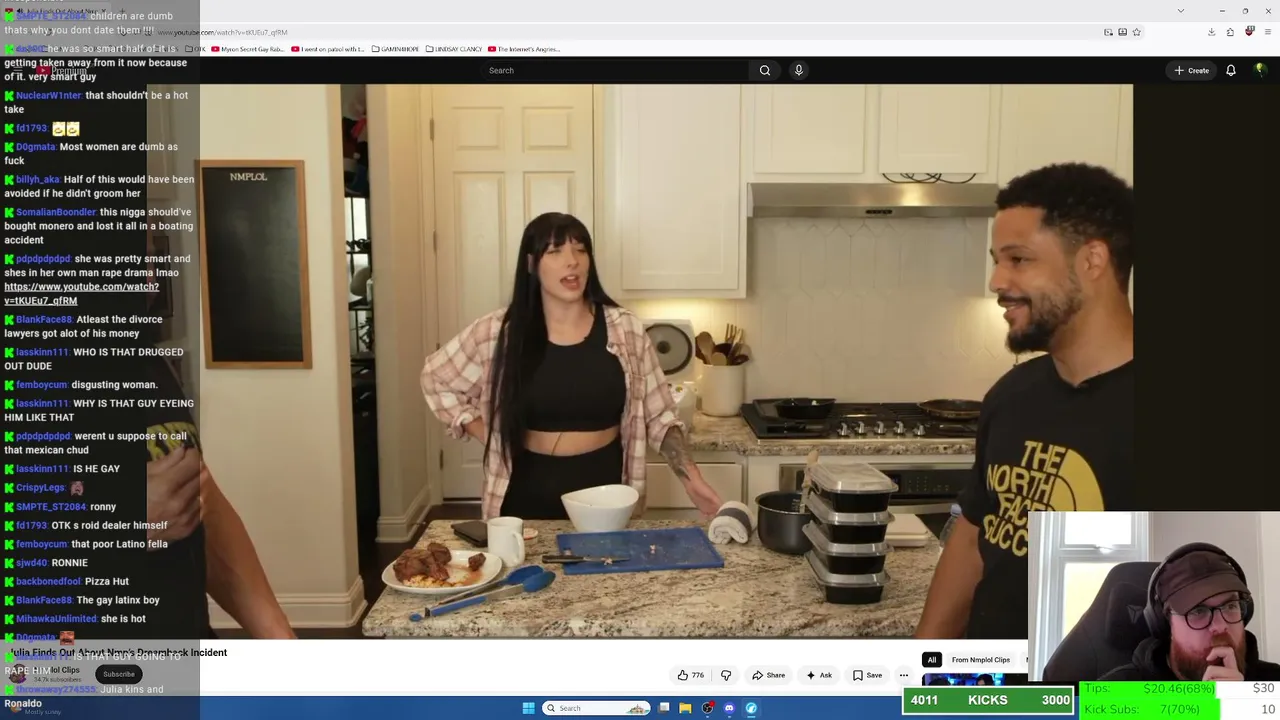Bookmark this page with the star icon
This screenshot has height=720, width=1280.
click(x=1137, y=32)
